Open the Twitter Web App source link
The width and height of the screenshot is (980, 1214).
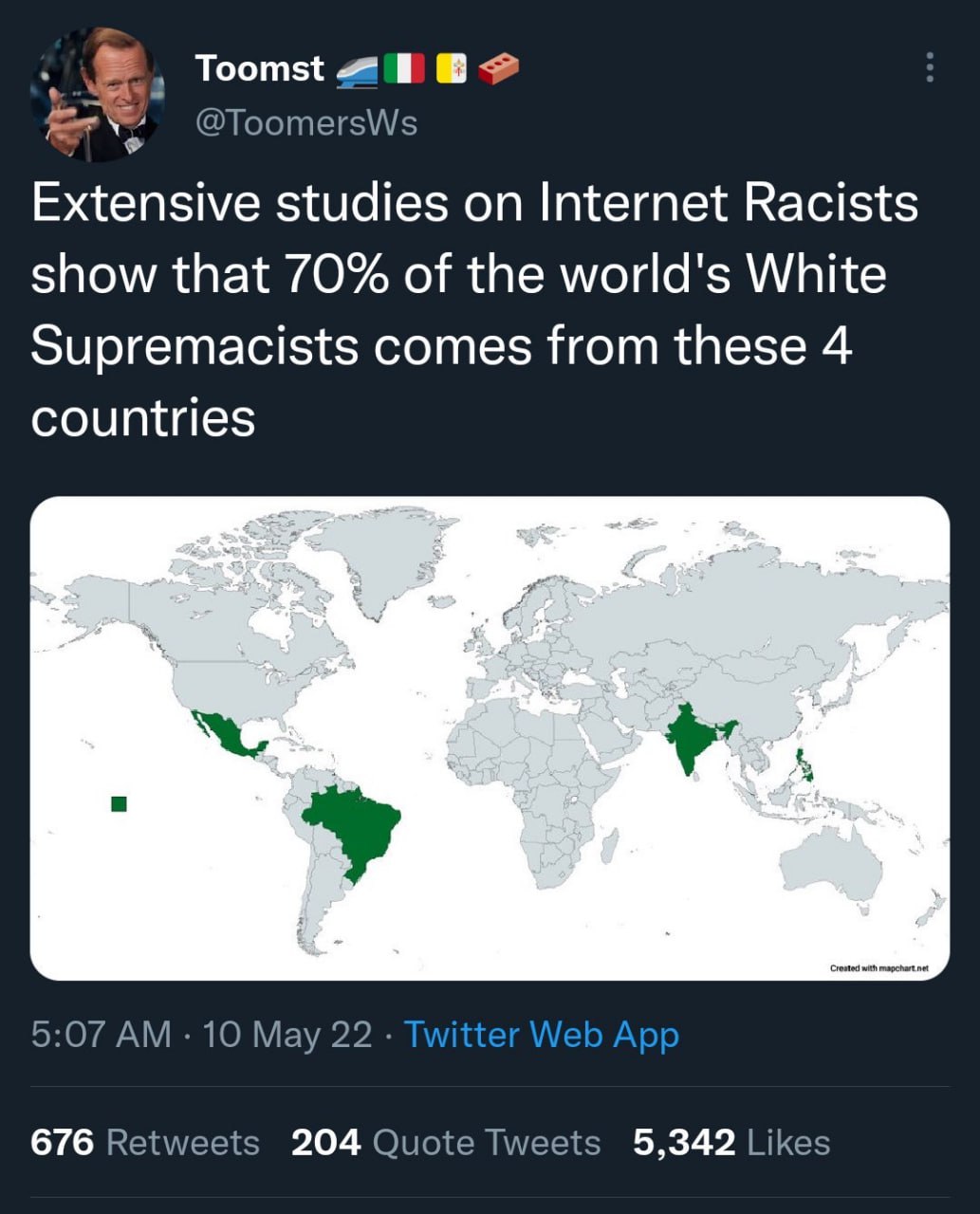point(542,1034)
